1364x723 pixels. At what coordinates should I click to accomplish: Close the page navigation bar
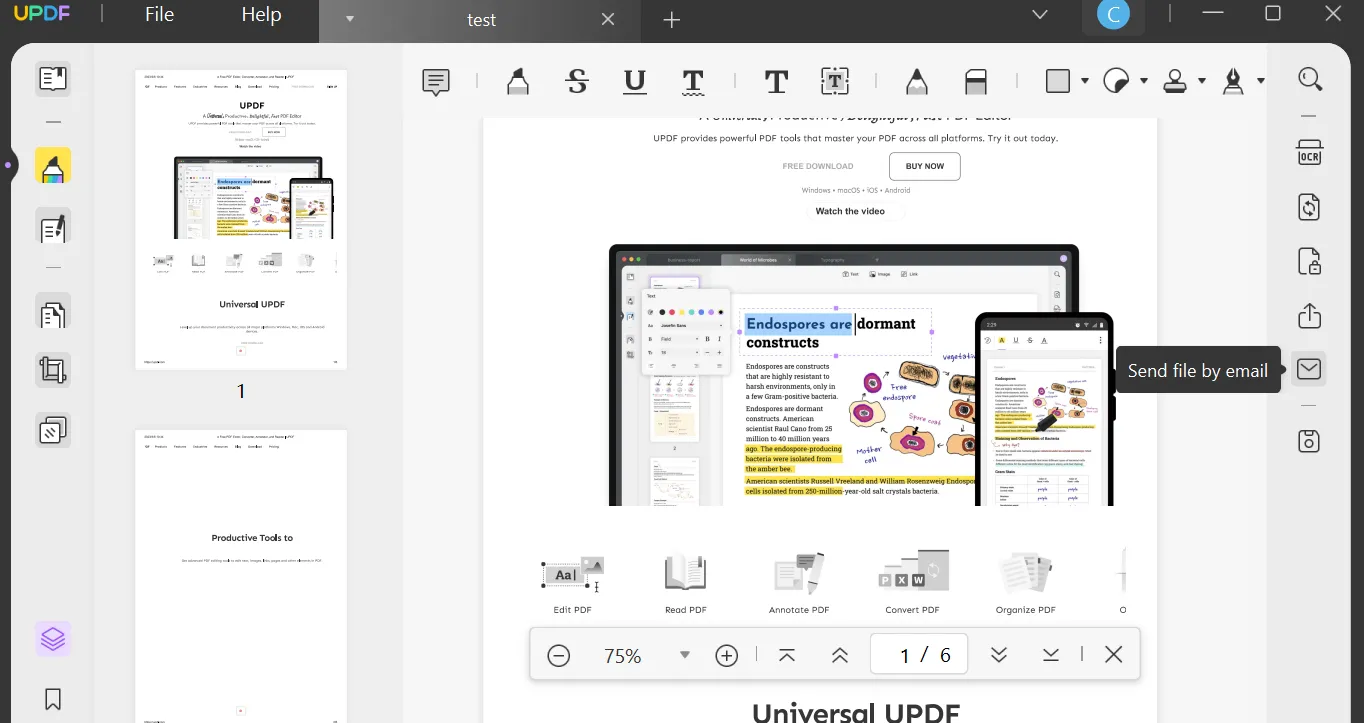tap(1113, 655)
